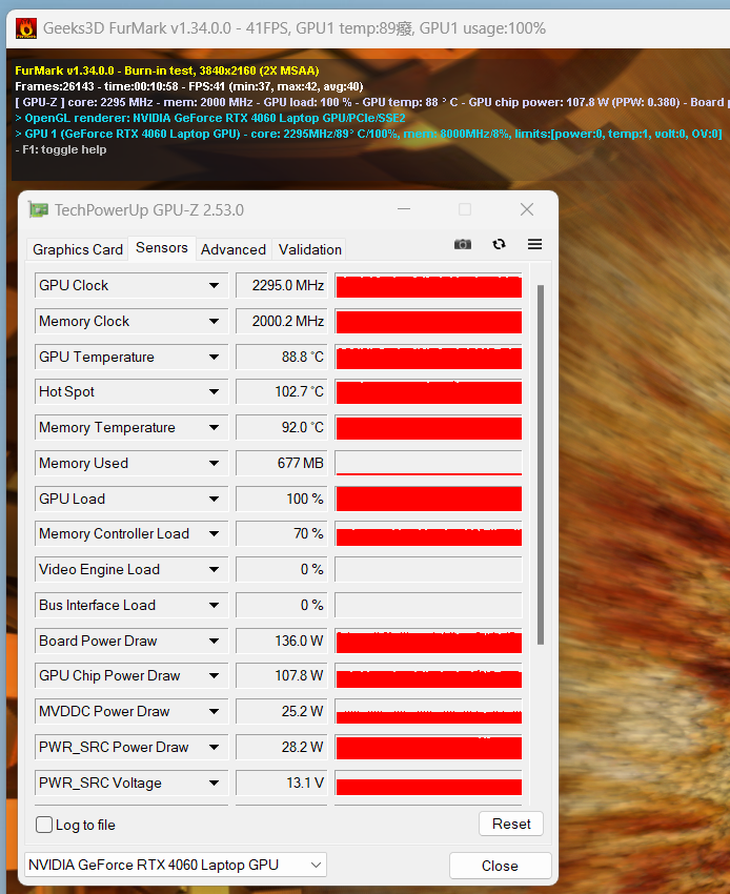This screenshot has height=894, width=730.
Task: Click the Memory Clock history graph
Action: point(428,321)
